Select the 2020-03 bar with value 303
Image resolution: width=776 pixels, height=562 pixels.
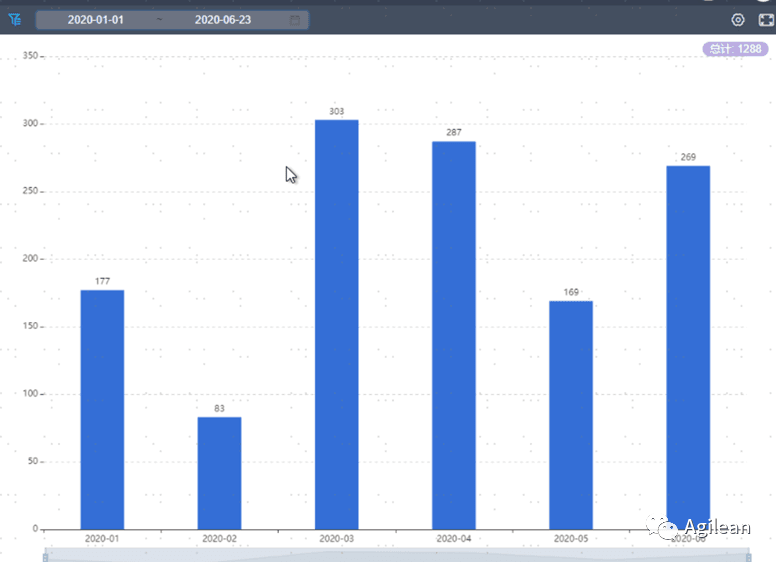[337, 325]
